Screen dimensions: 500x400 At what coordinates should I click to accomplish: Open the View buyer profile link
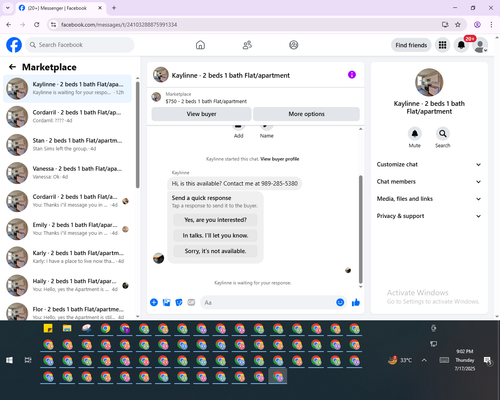pyautogui.click(x=280, y=159)
